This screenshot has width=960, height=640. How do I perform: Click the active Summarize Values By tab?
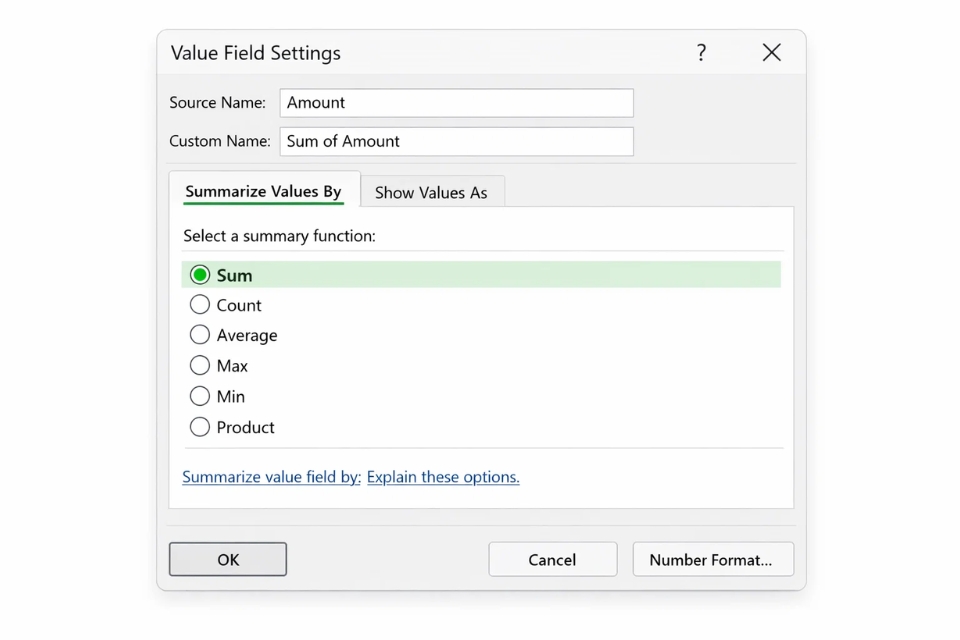(x=265, y=190)
